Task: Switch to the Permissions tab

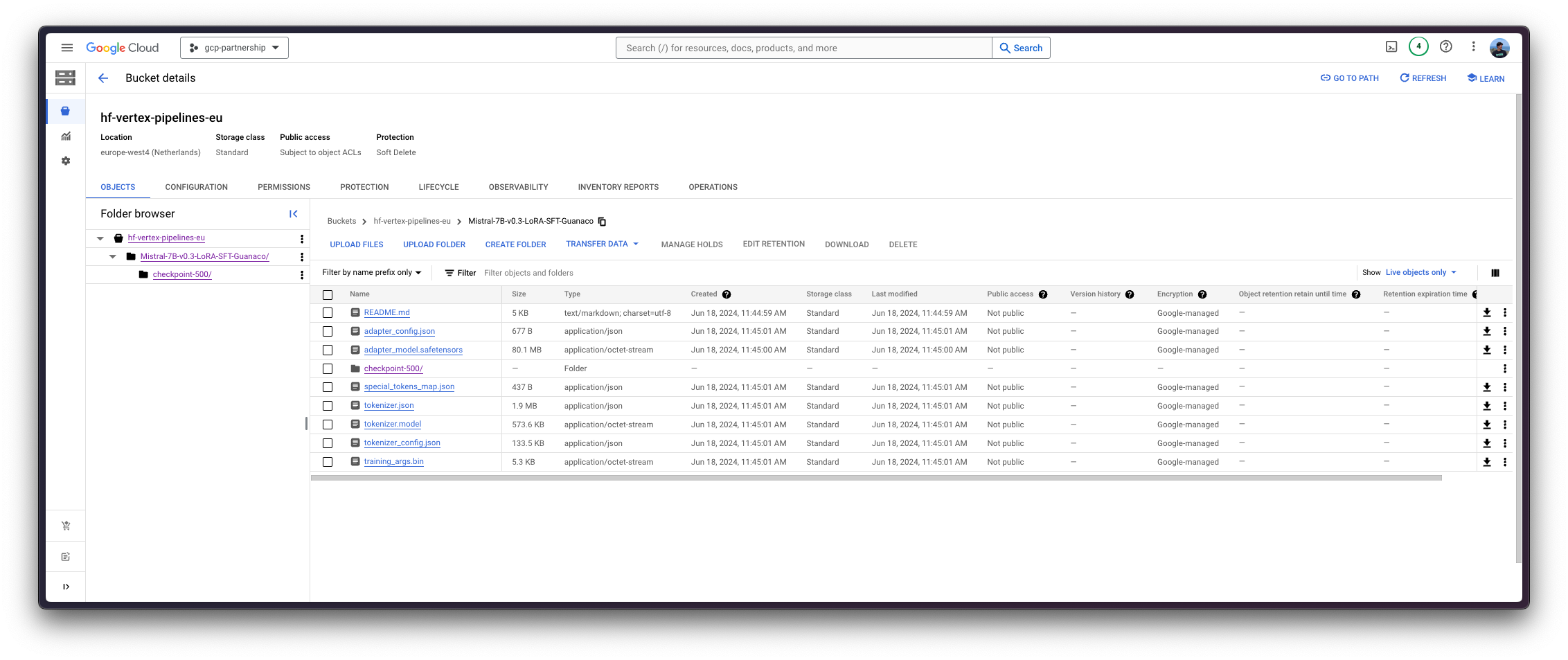Action: coord(284,187)
